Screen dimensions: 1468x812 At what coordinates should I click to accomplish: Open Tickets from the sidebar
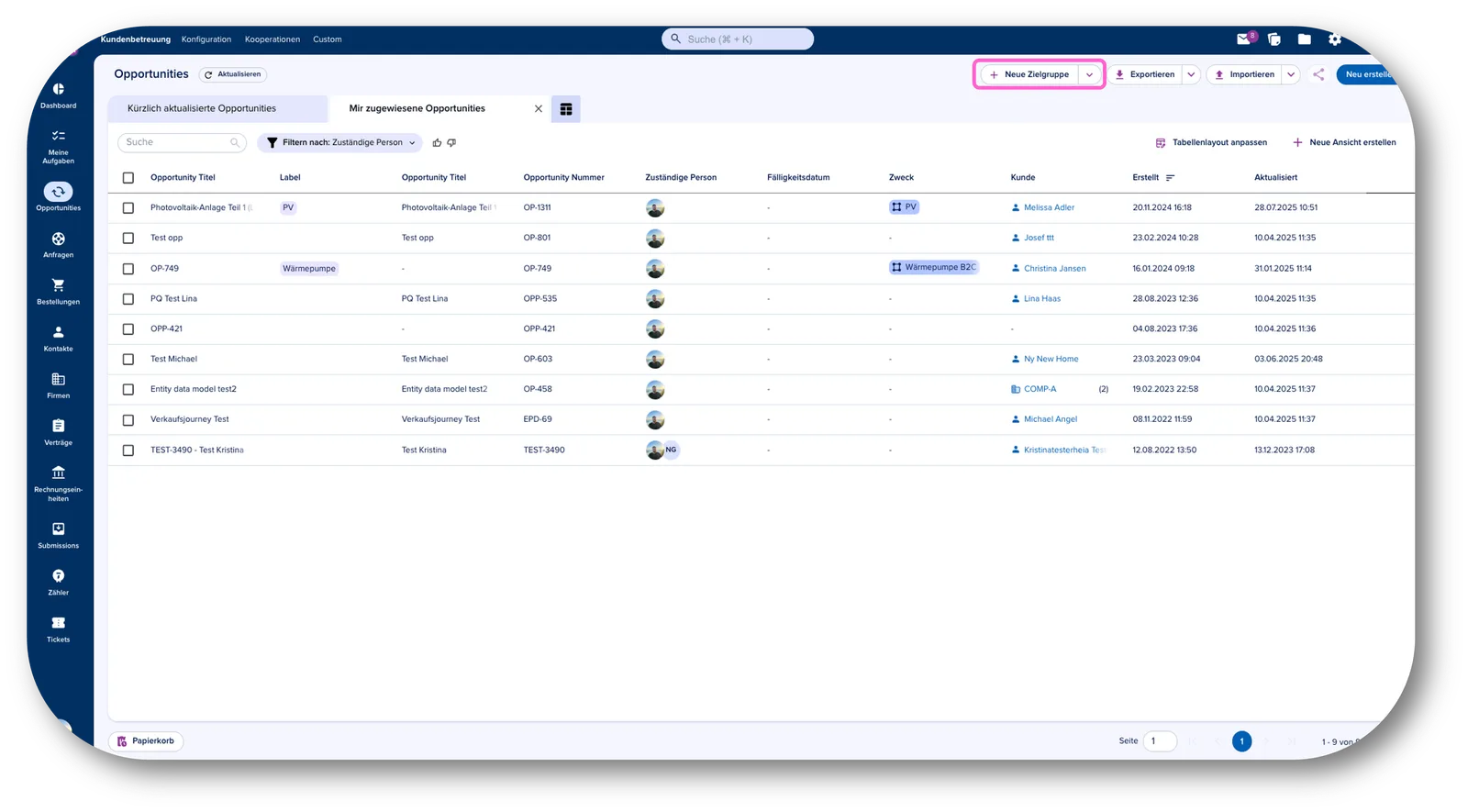tap(58, 629)
